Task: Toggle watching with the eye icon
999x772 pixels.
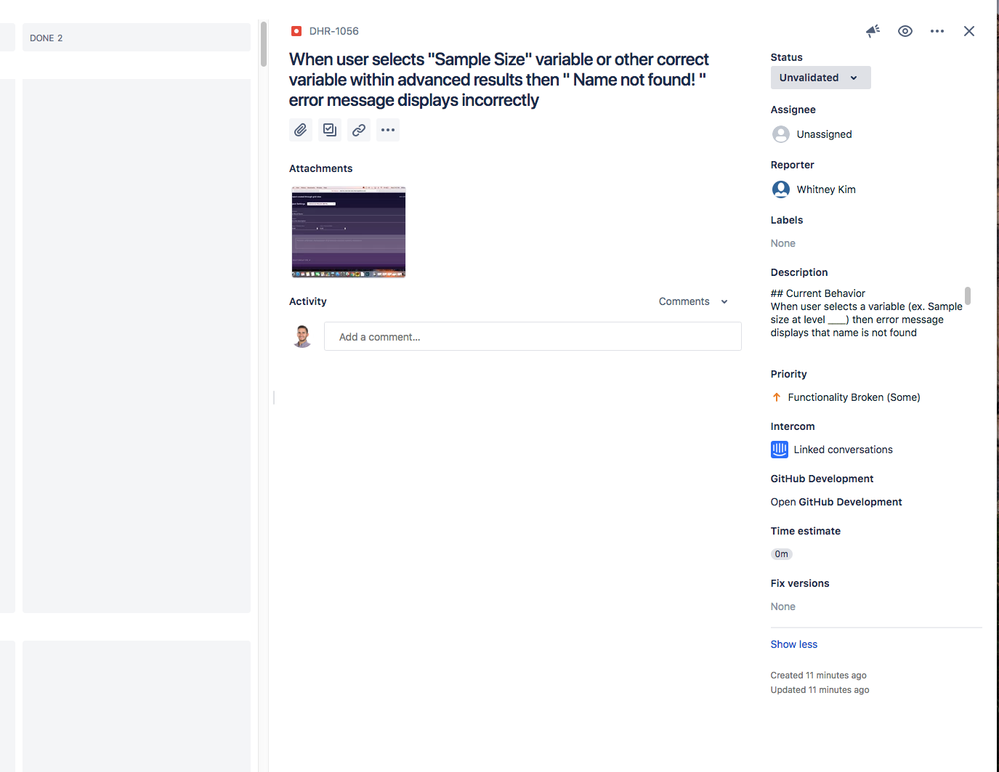Action: [904, 30]
